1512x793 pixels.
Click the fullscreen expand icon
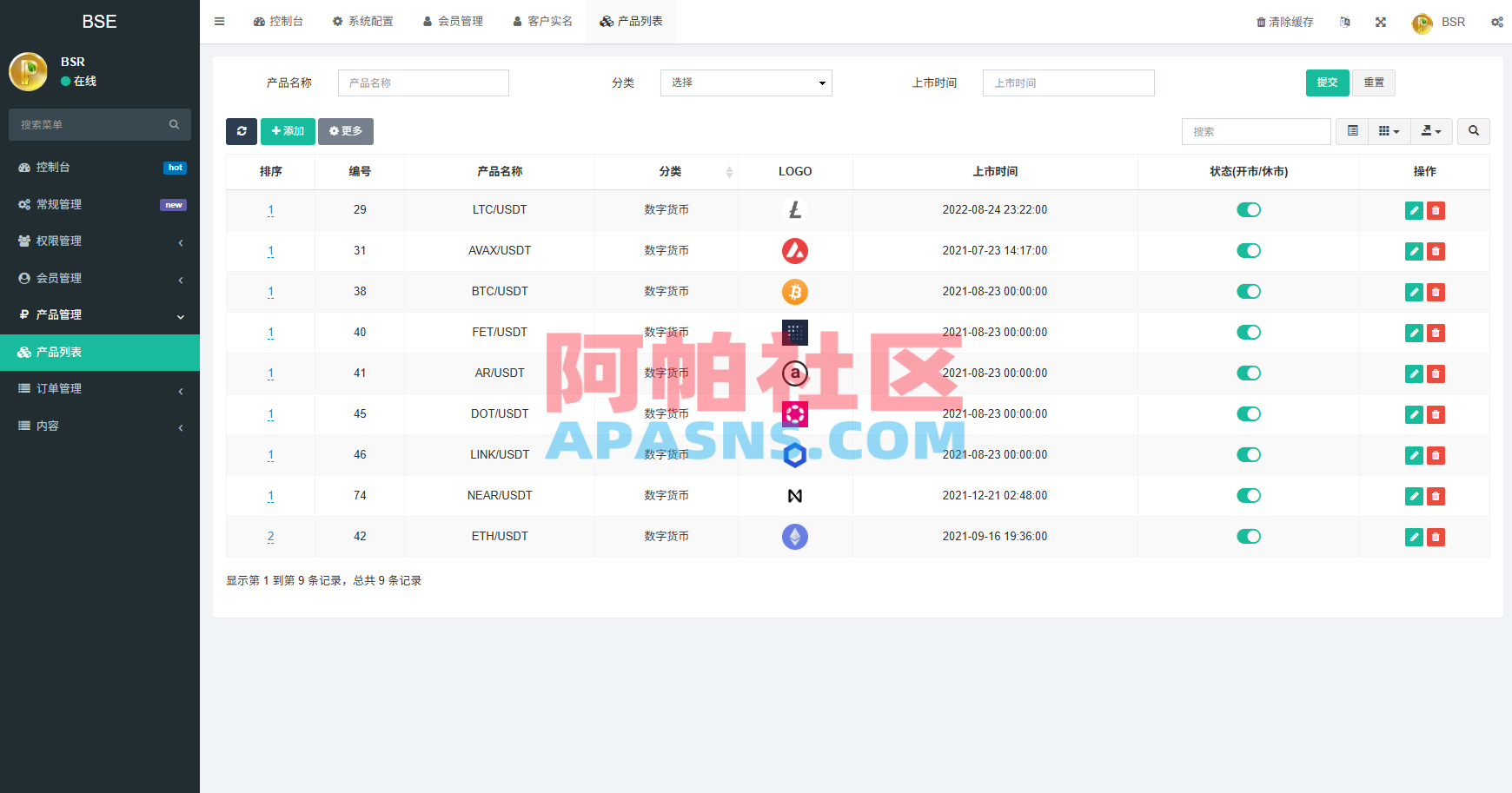point(1381,22)
